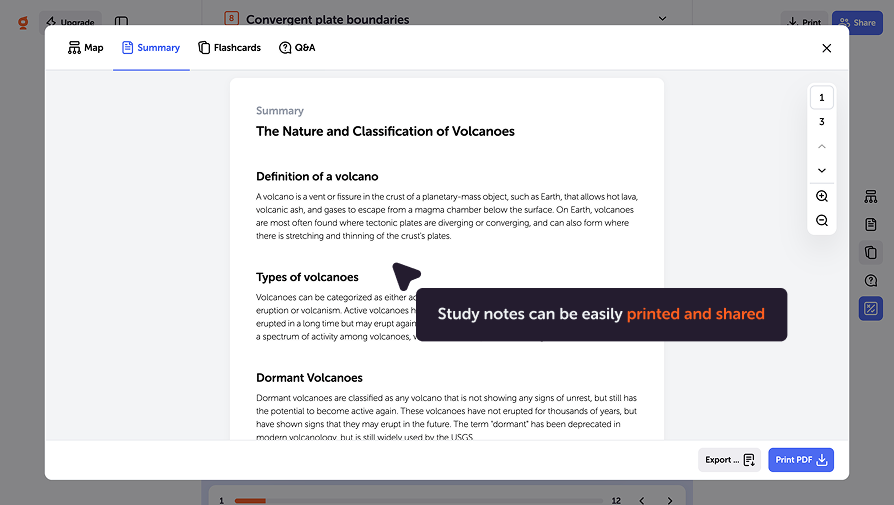The height and width of the screenshot is (505, 894).
Task: Click the slide number 8 badge
Action: [x=231, y=18]
